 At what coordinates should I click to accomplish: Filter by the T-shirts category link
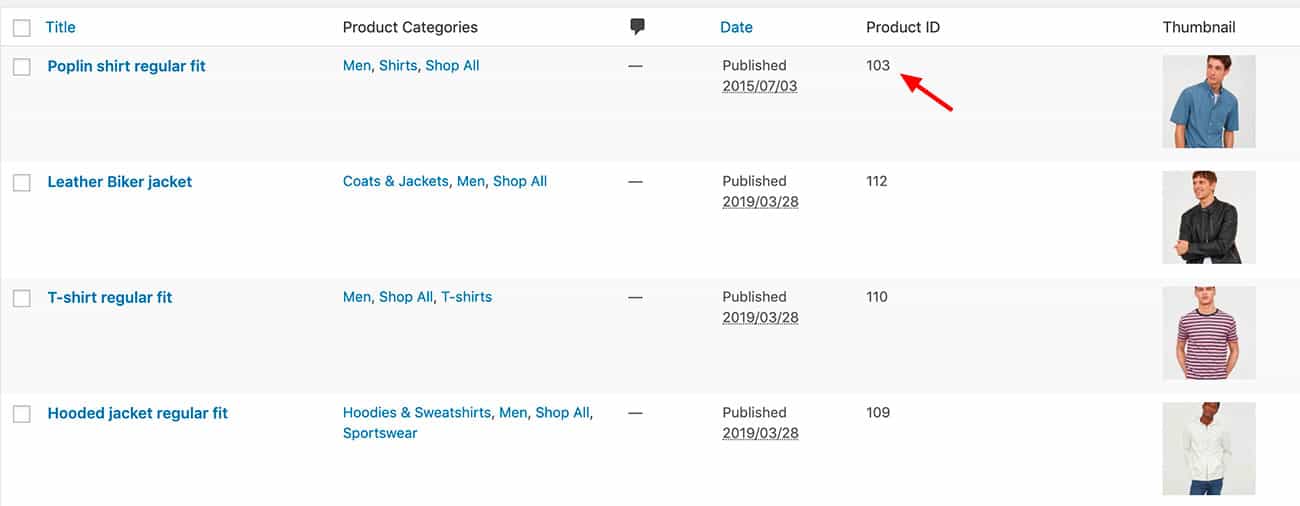pyautogui.click(x=467, y=297)
